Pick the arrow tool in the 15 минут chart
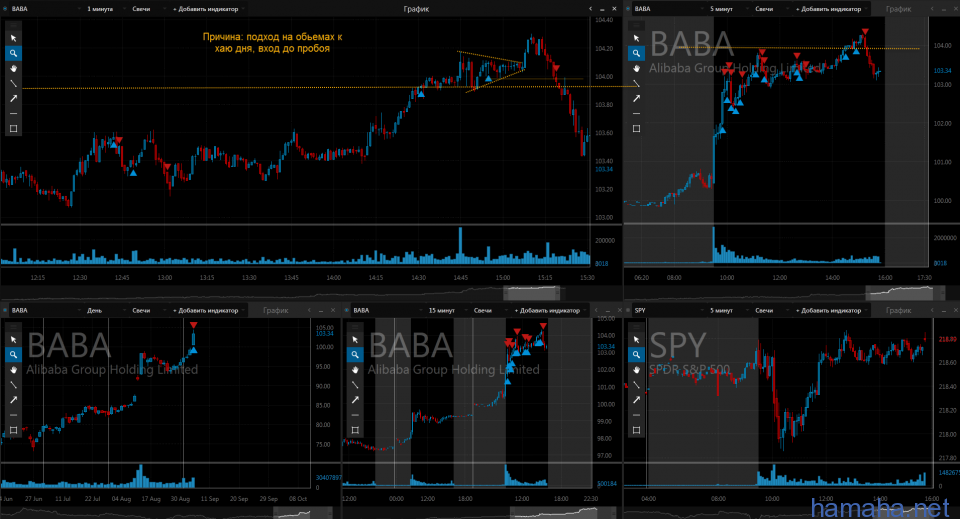Viewport: 960px width, 519px height. [x=355, y=400]
